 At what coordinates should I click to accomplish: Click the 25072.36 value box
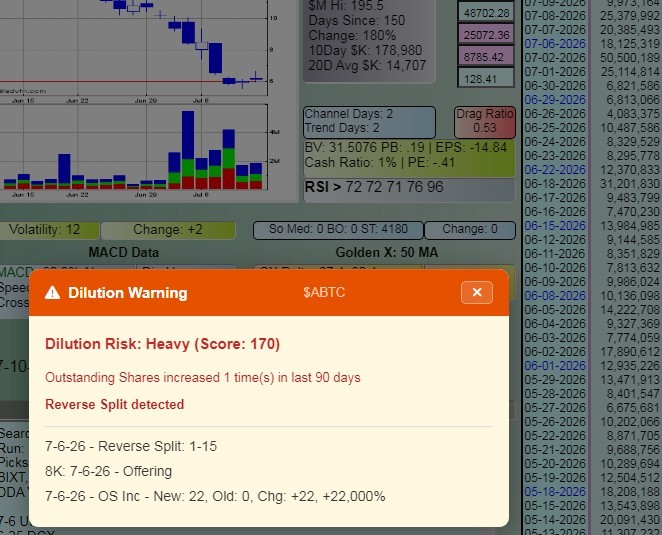486,35
